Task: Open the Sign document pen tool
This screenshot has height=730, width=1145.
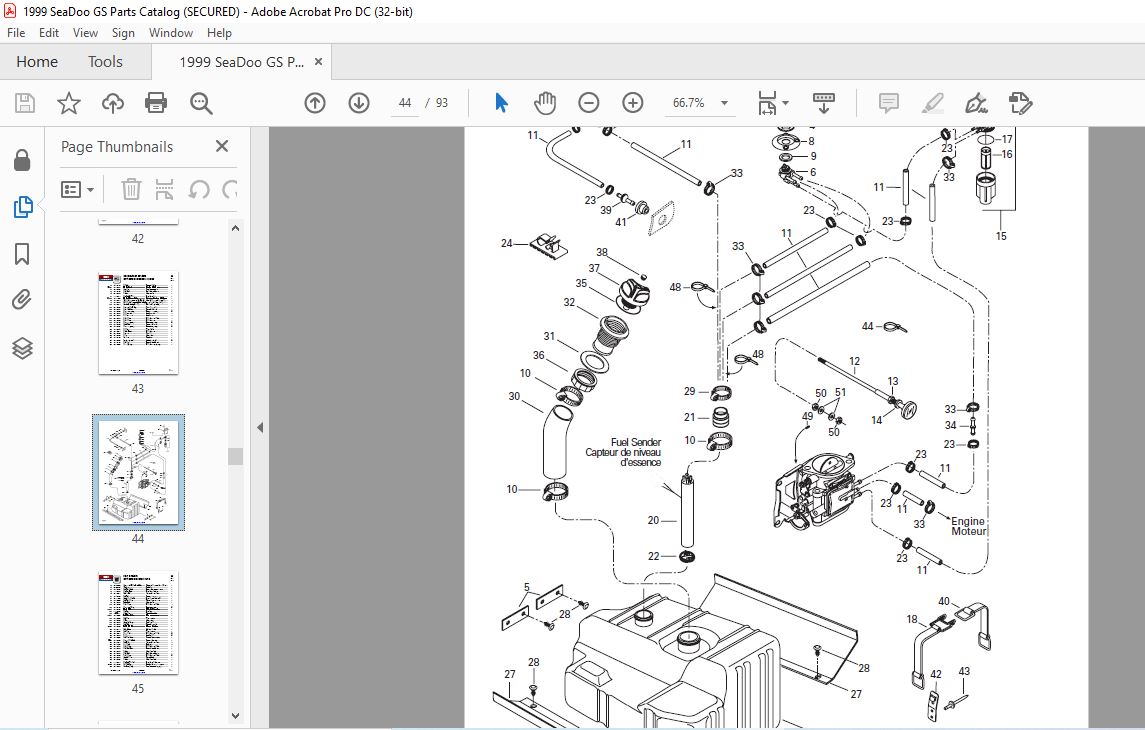Action: 976,103
